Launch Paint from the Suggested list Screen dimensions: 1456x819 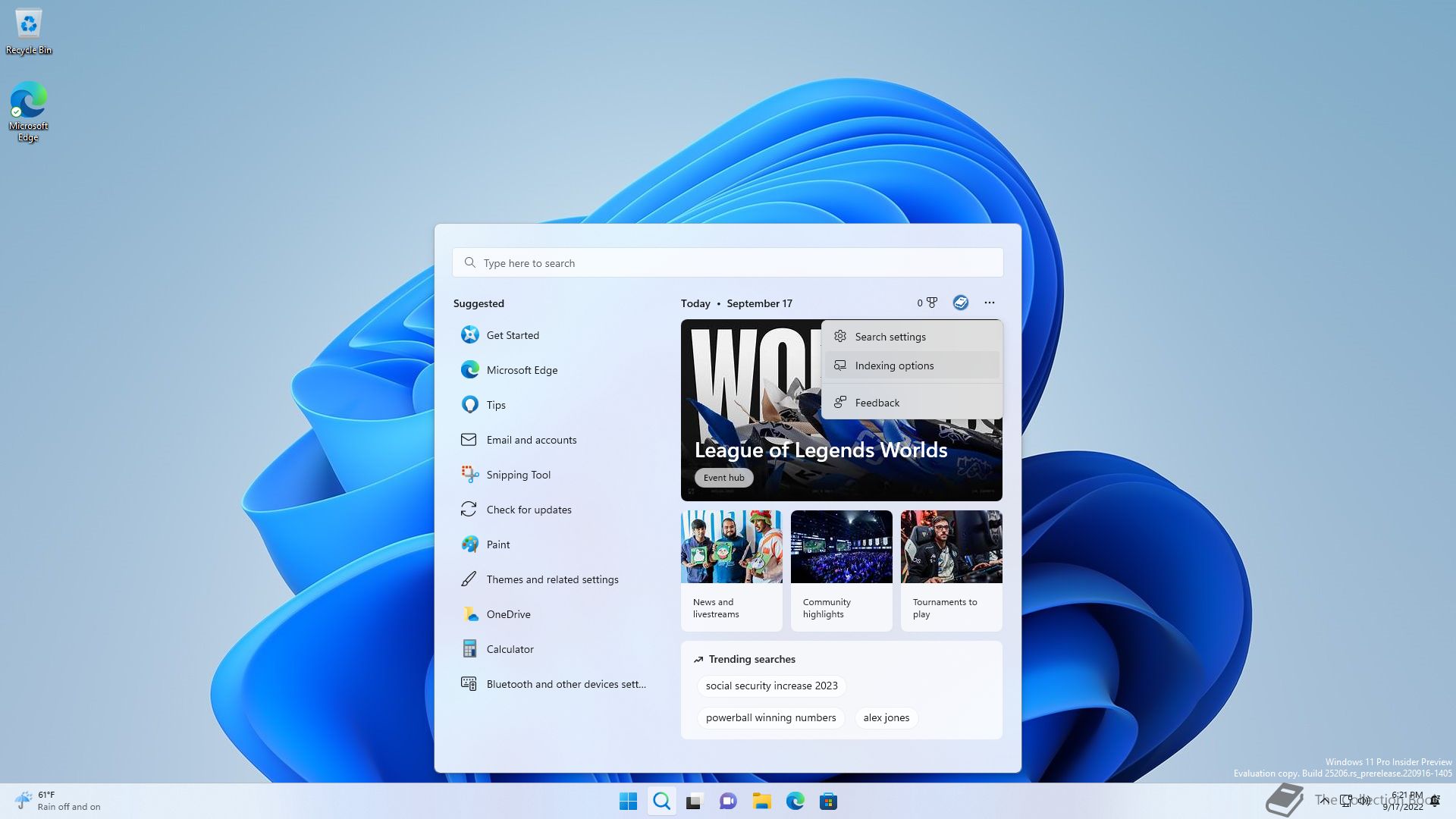(x=498, y=544)
